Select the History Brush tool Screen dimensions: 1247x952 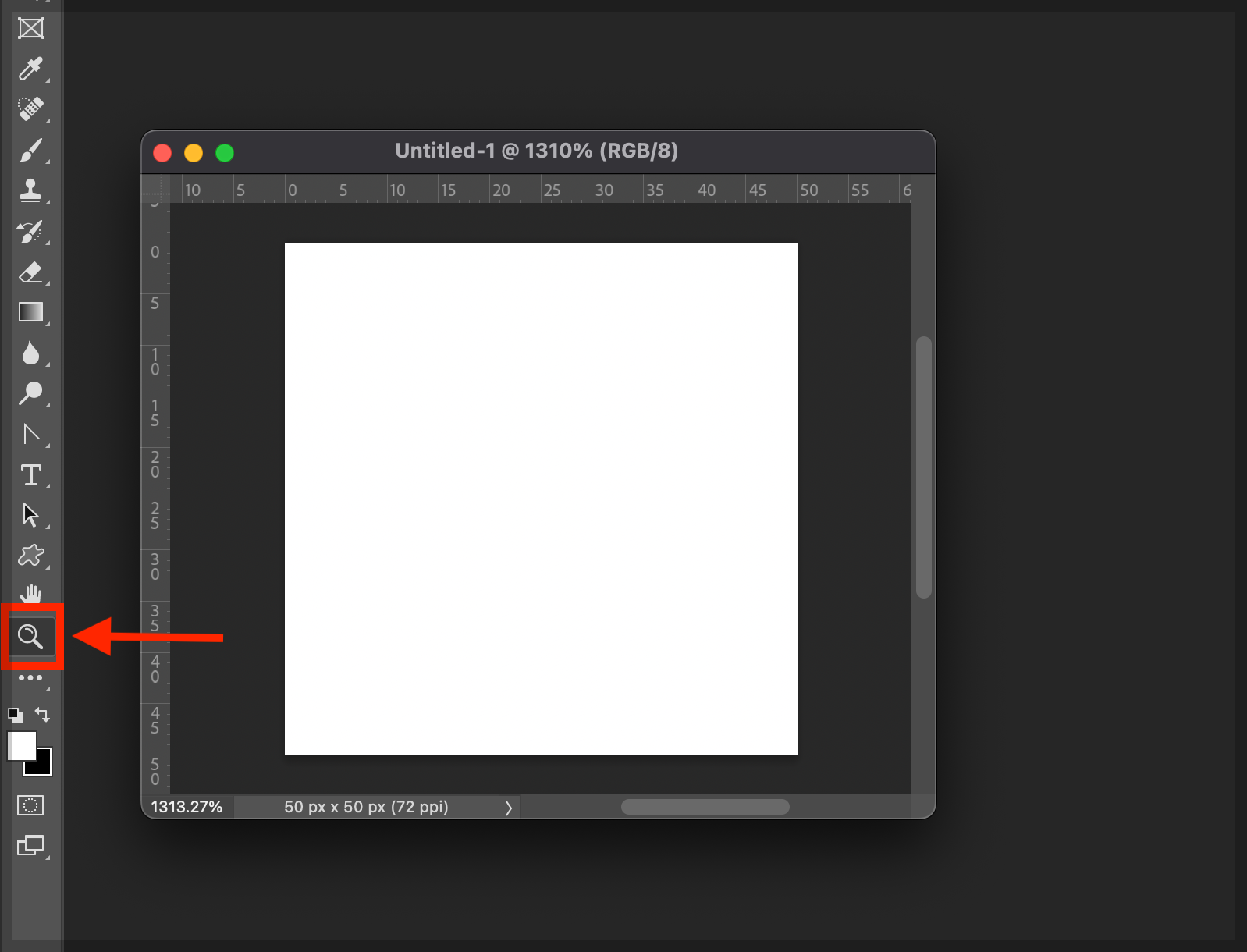(30, 232)
